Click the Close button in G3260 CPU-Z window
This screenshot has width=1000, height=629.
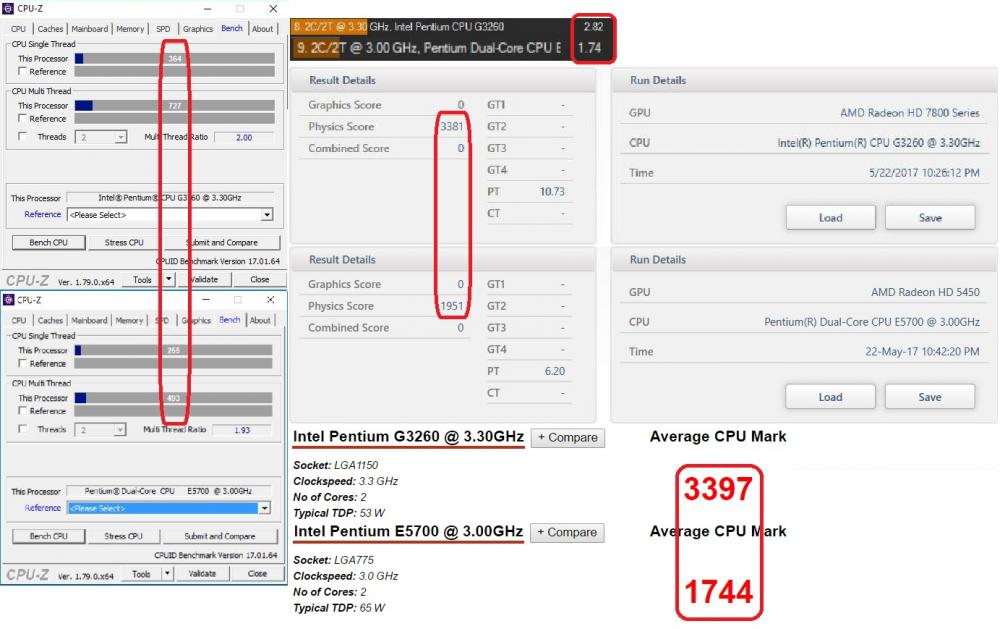(x=260, y=279)
